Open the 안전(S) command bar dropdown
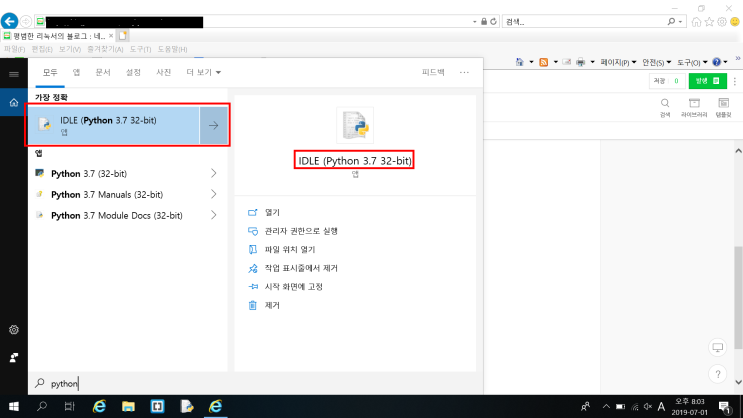 [656, 62]
